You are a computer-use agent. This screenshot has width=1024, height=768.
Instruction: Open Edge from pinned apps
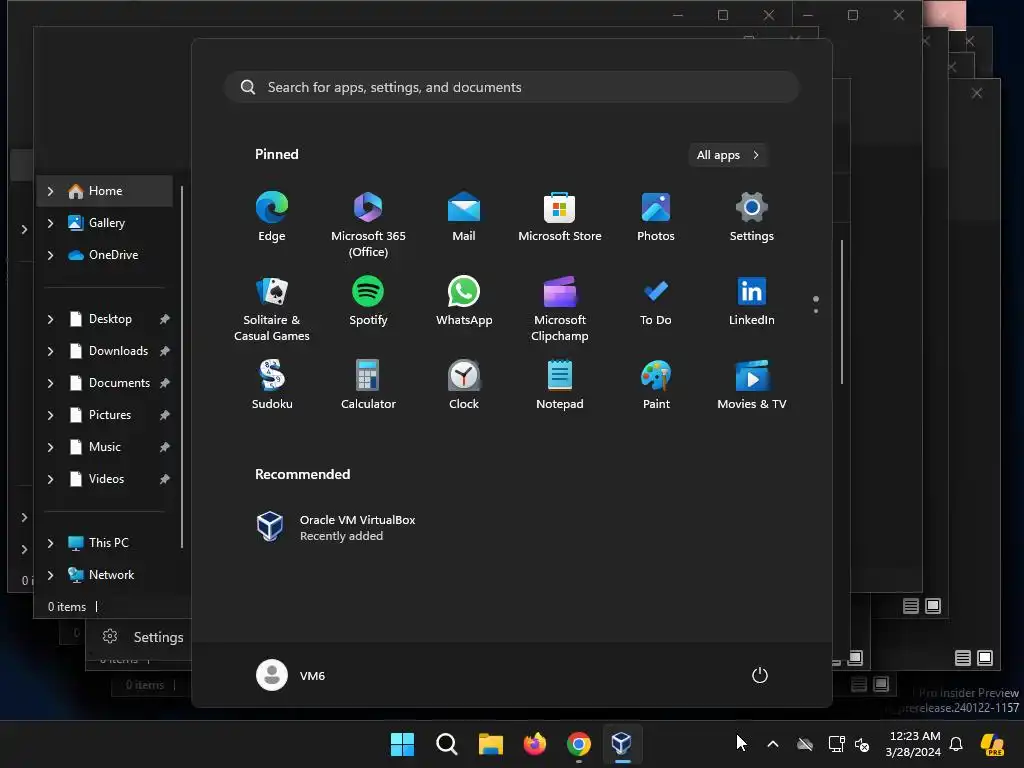(272, 217)
